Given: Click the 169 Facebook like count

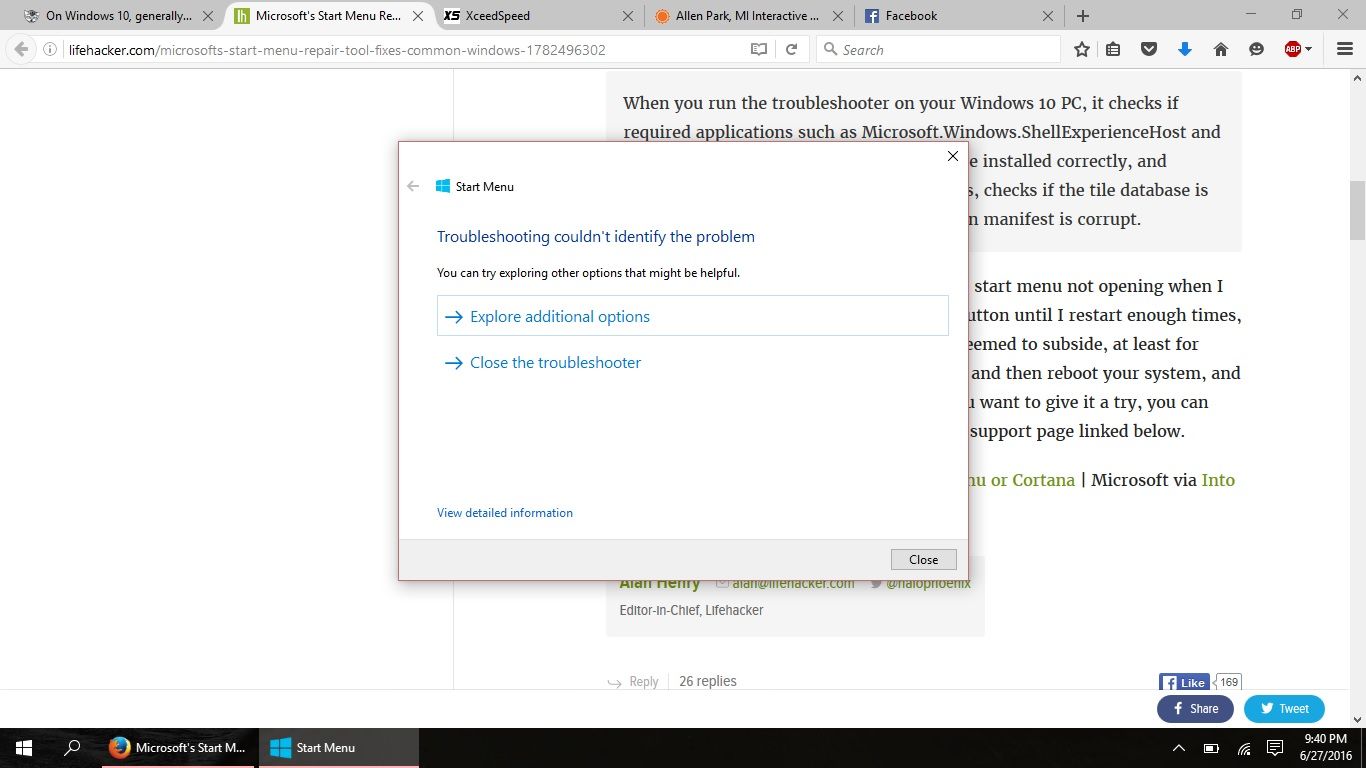Looking at the screenshot, I should tap(1229, 682).
